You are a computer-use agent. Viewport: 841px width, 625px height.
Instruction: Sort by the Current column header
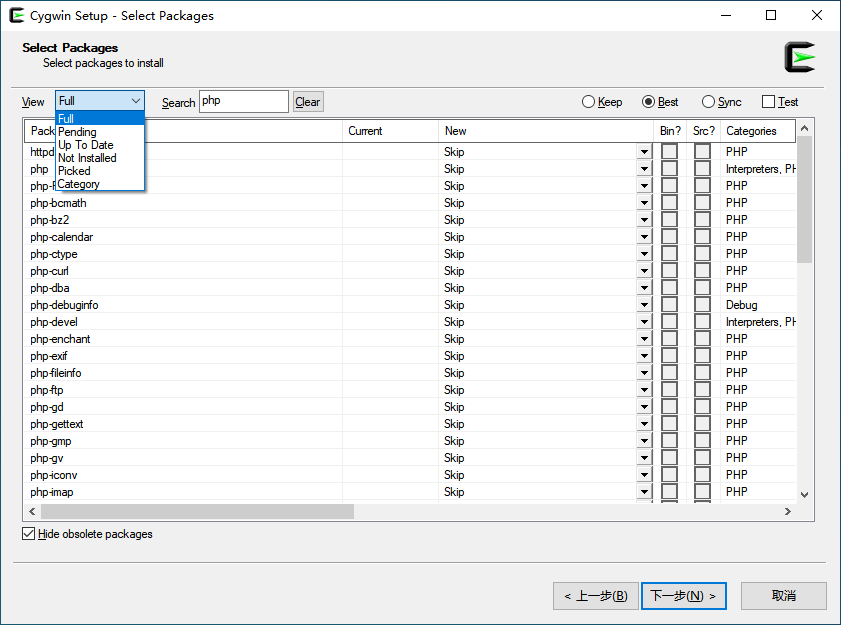pyautogui.click(x=390, y=131)
